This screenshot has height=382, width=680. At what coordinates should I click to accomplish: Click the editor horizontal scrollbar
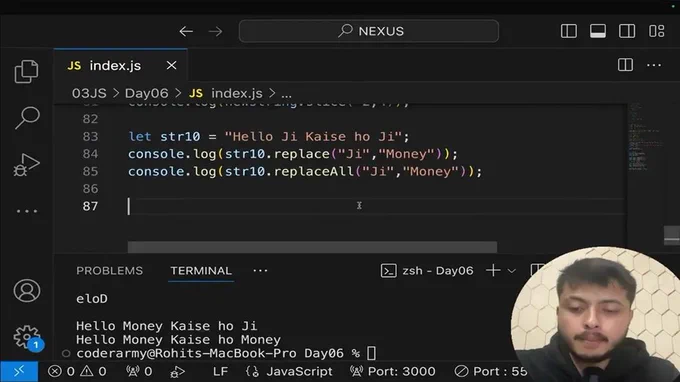point(312,247)
